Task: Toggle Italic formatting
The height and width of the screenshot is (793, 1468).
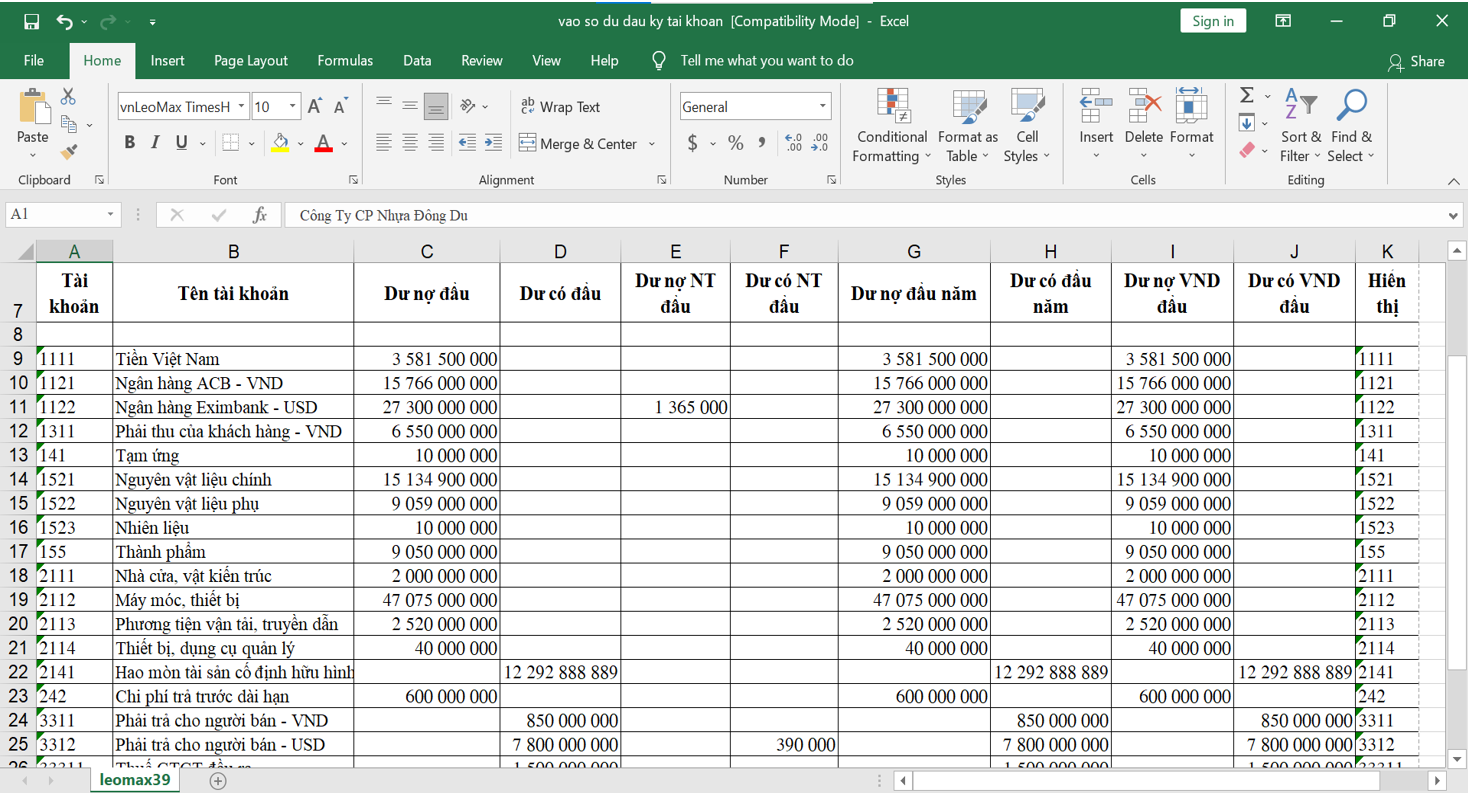Action: pos(155,143)
